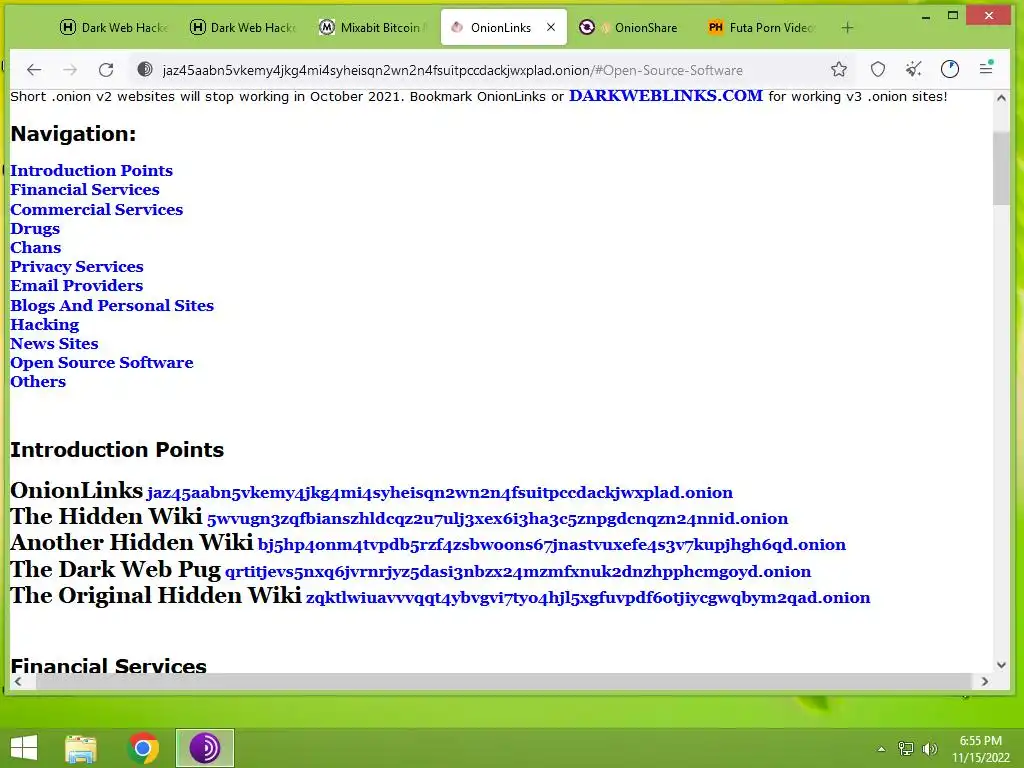The width and height of the screenshot is (1024, 768).
Task: Click the vertical scrollbar thumb
Action: click(x=1001, y=168)
